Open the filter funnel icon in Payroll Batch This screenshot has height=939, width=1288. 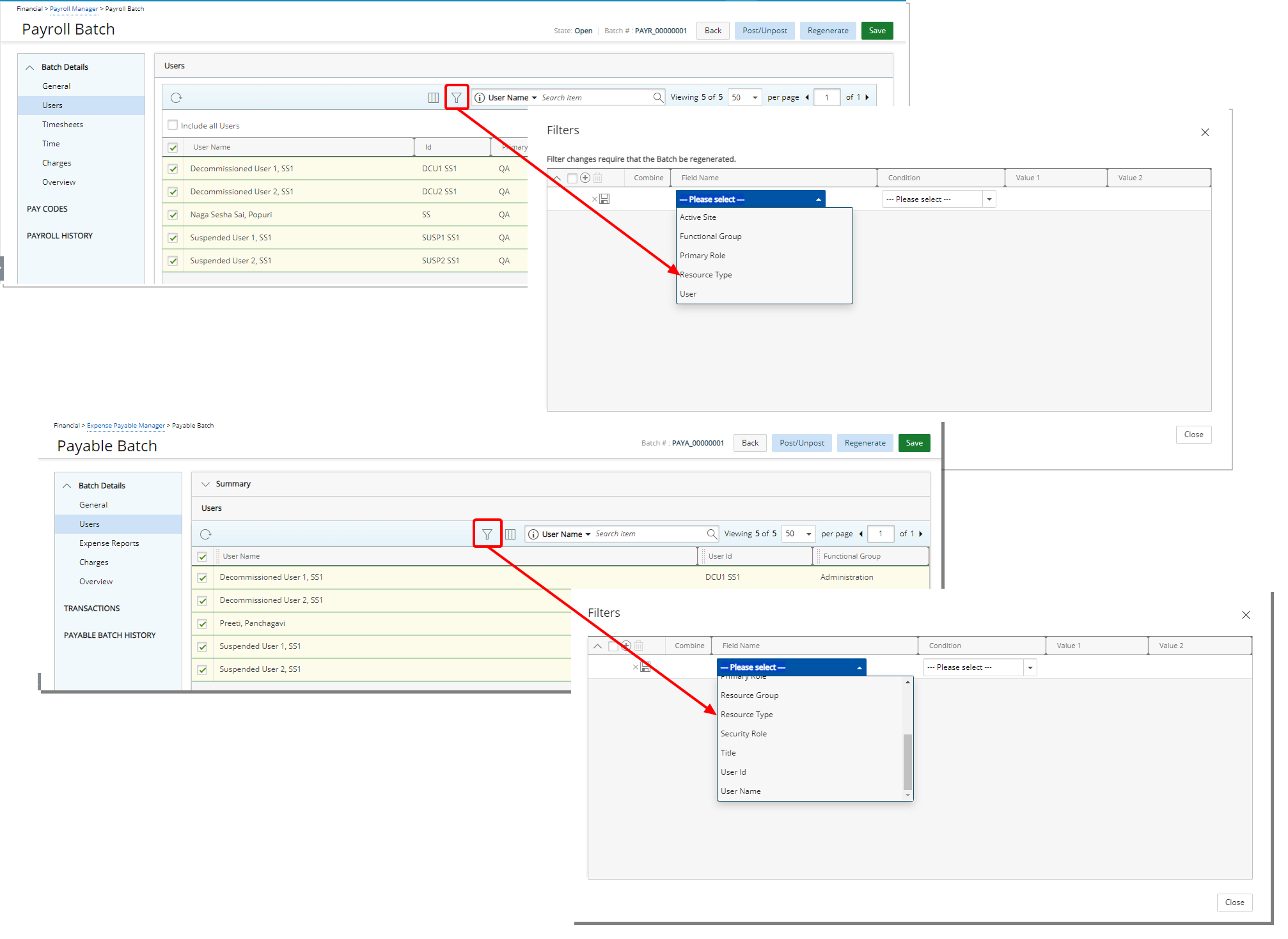coord(457,98)
